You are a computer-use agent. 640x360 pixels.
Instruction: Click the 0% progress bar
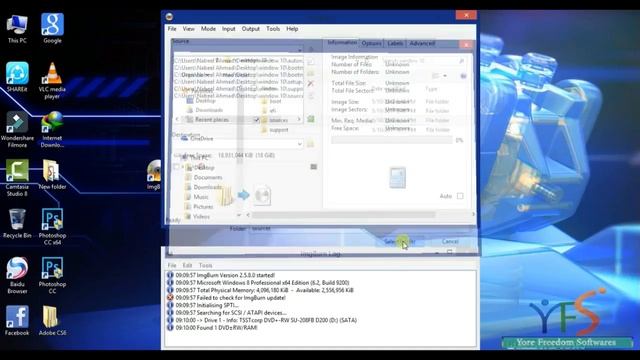[391, 140]
